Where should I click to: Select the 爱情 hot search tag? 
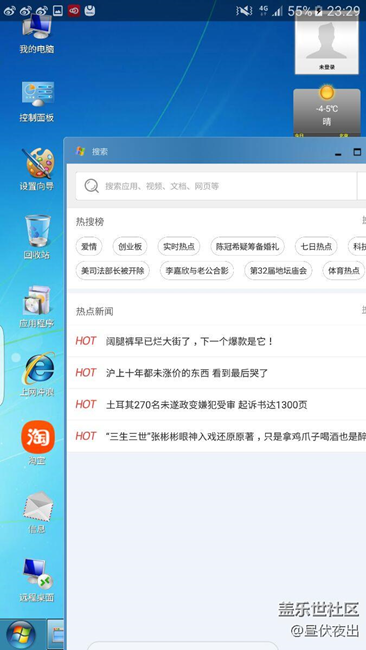coord(89,247)
